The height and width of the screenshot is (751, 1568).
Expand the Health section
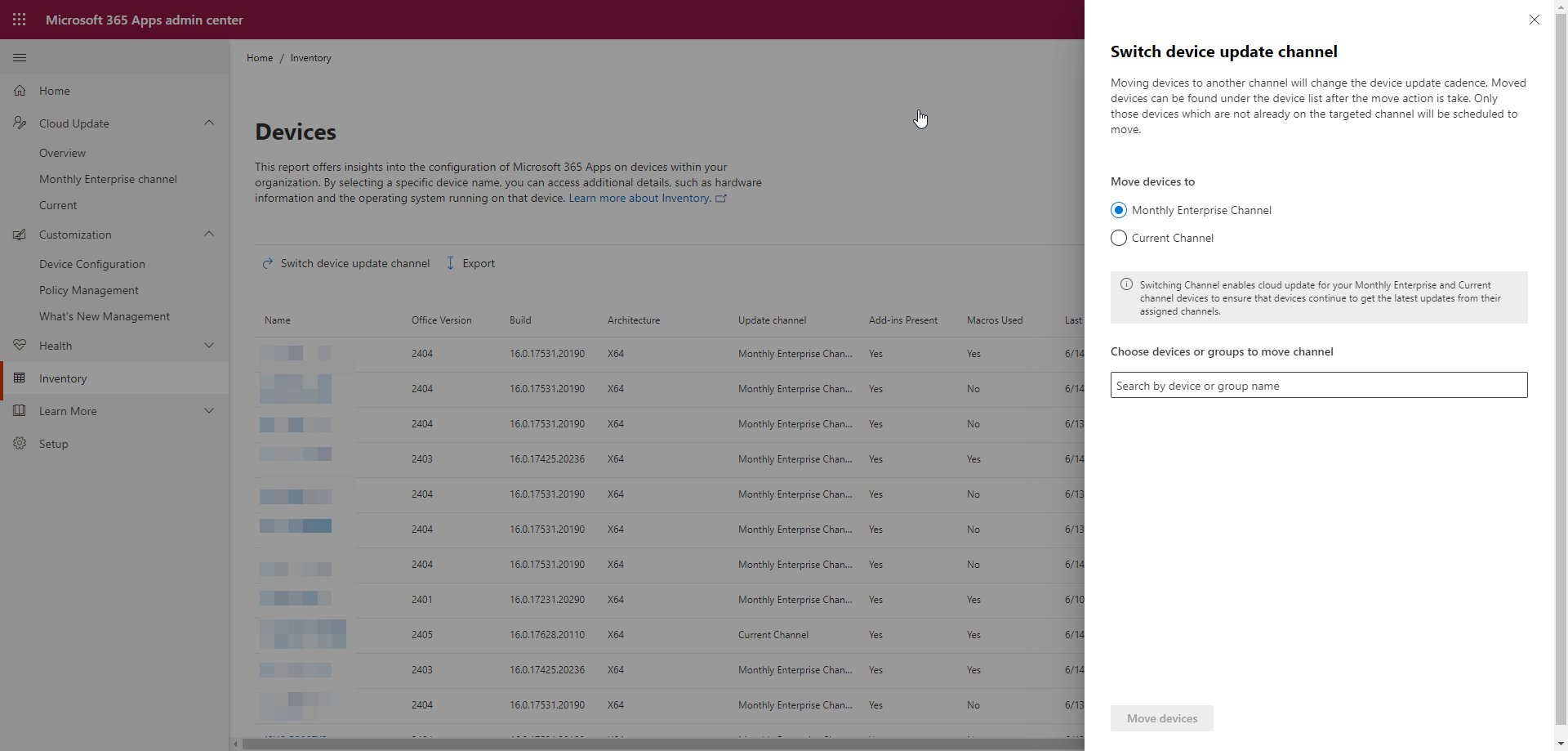[x=209, y=345]
